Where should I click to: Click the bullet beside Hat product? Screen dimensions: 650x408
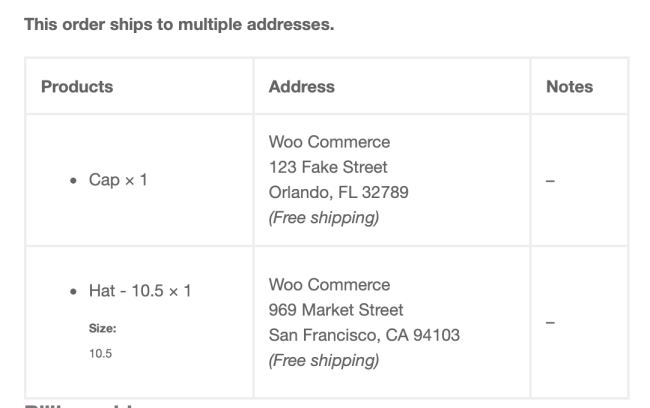73,291
